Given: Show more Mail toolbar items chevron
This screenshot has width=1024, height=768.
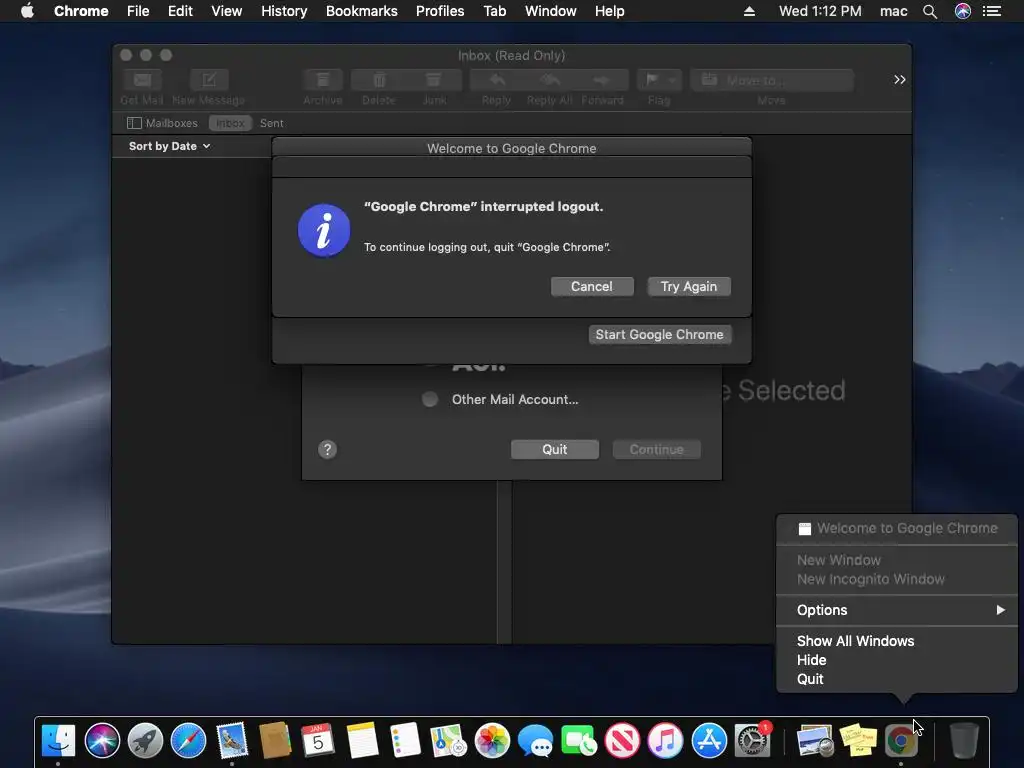Looking at the screenshot, I should 899,80.
